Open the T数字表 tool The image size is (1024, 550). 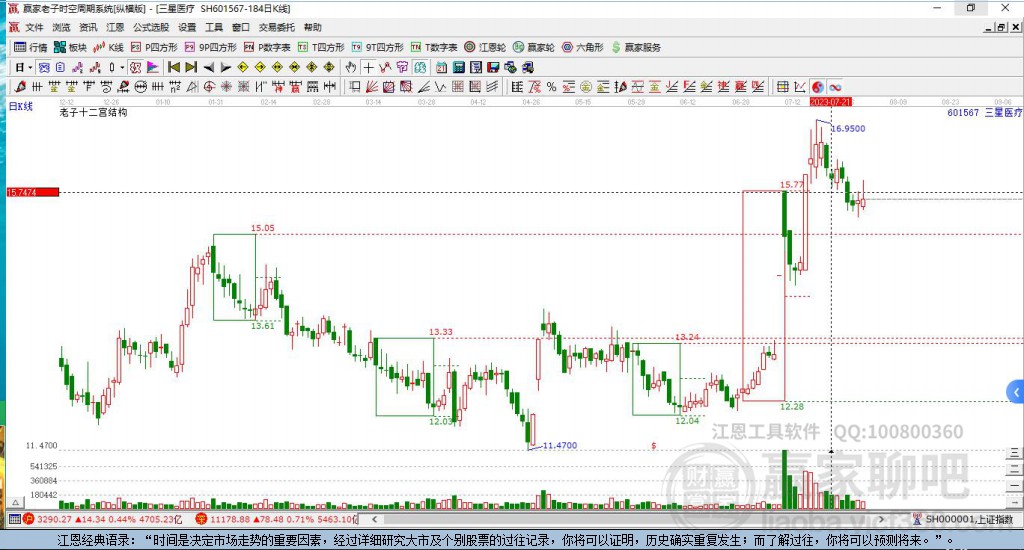[434, 47]
